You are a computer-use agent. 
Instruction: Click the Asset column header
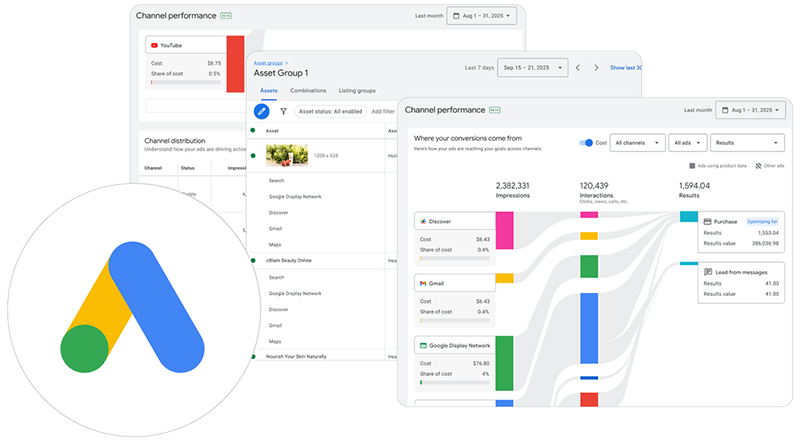point(272,131)
